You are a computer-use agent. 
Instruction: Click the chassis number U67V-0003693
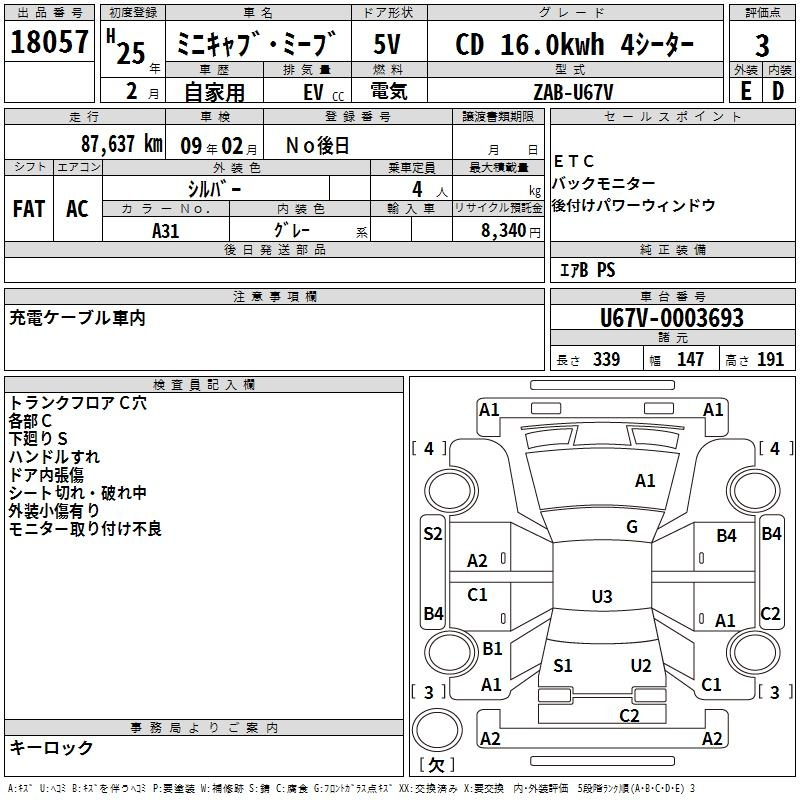click(x=671, y=318)
